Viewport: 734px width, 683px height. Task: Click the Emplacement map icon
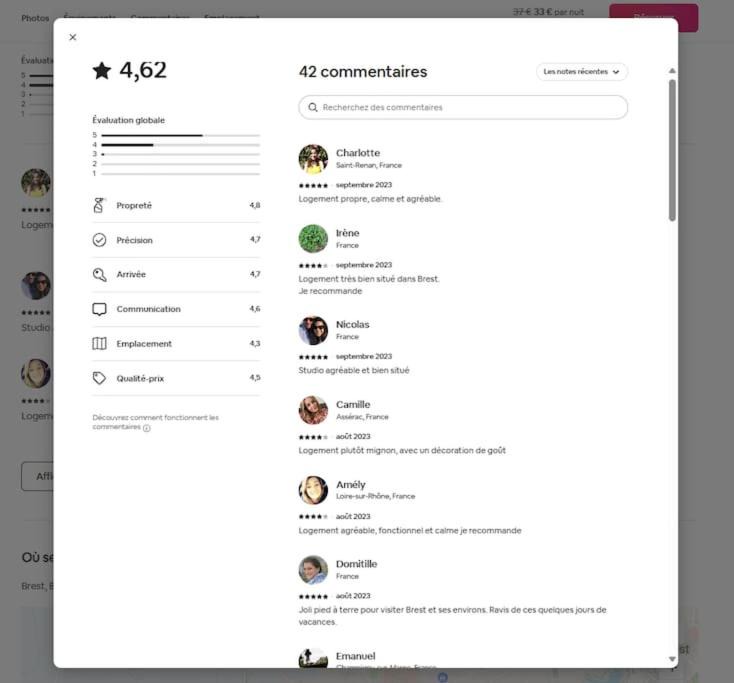pos(99,344)
